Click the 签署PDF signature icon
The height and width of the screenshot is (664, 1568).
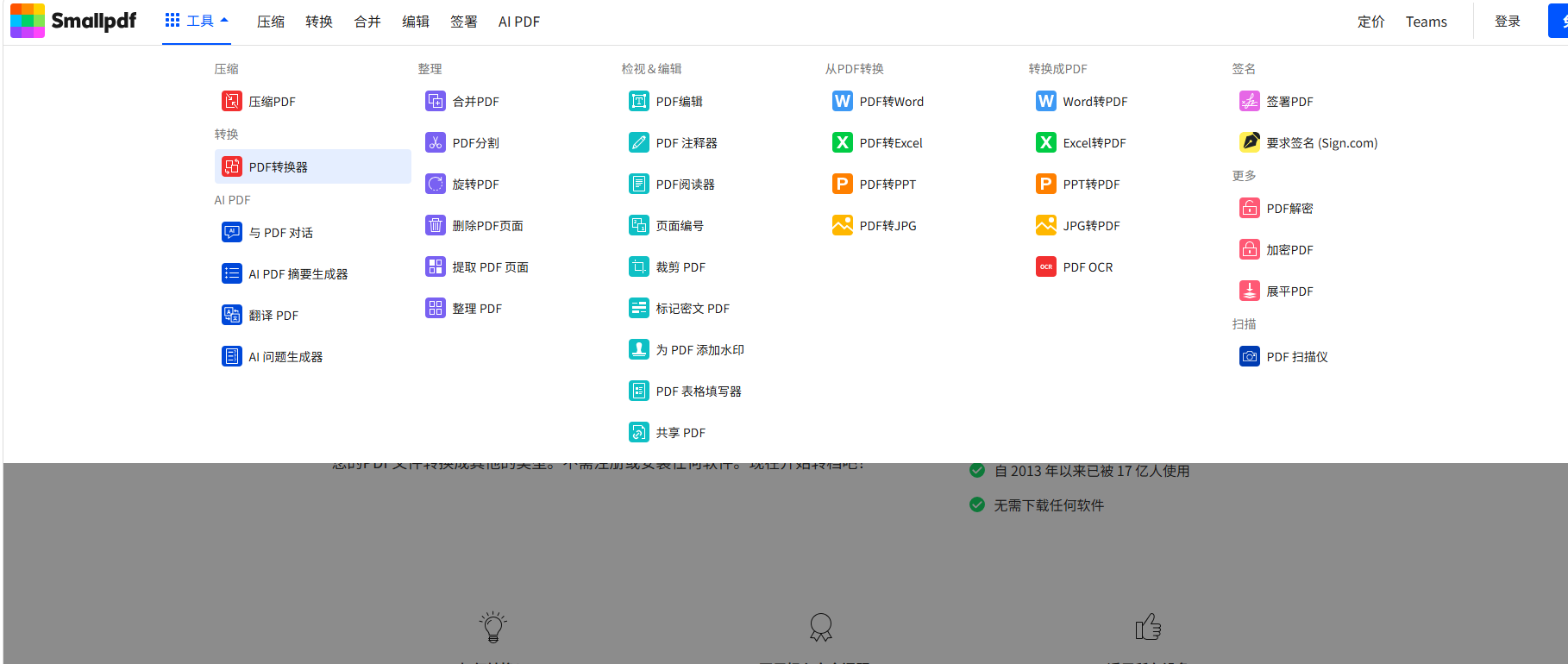click(1250, 102)
